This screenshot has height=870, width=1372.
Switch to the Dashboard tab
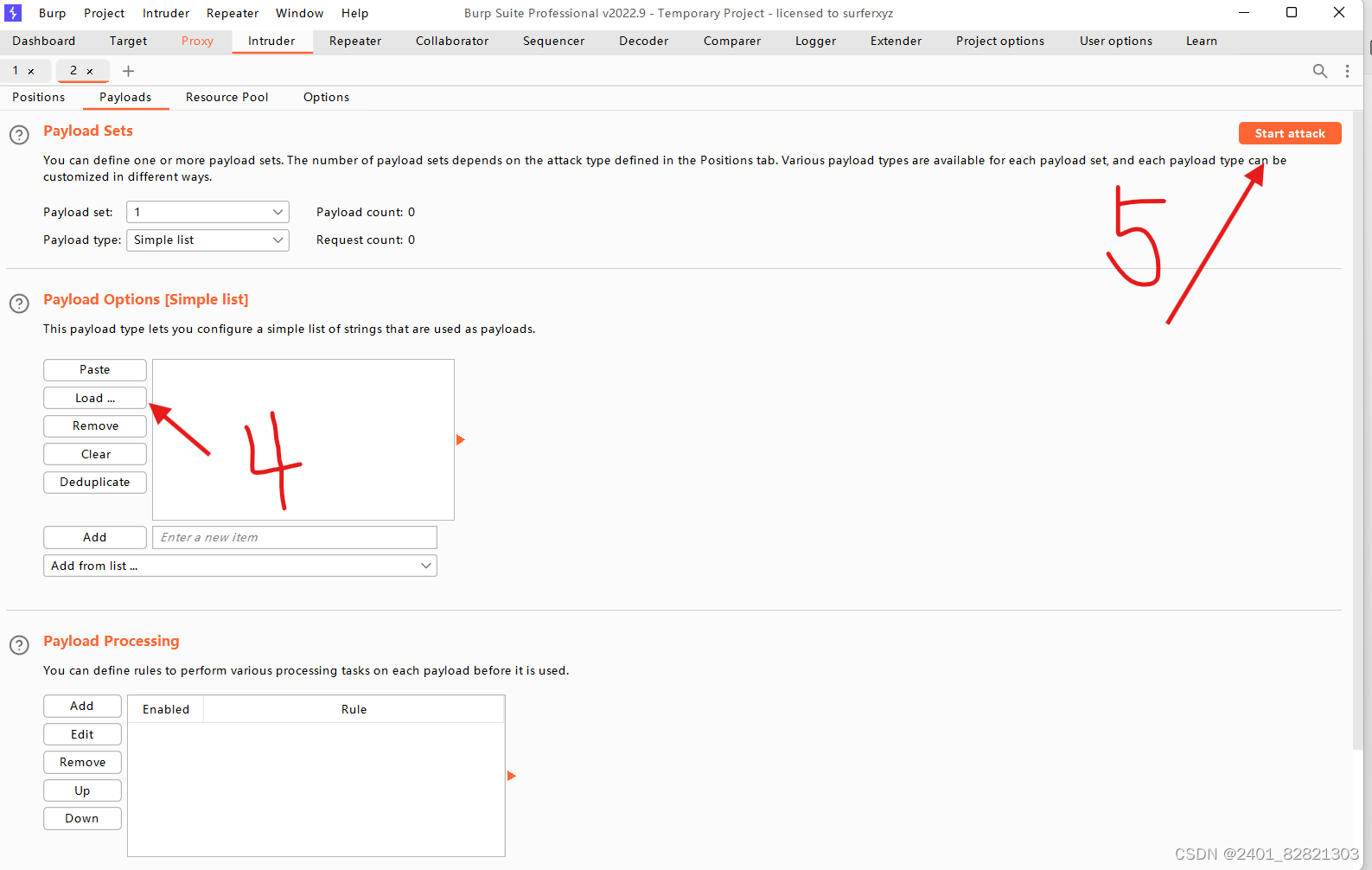[x=43, y=41]
